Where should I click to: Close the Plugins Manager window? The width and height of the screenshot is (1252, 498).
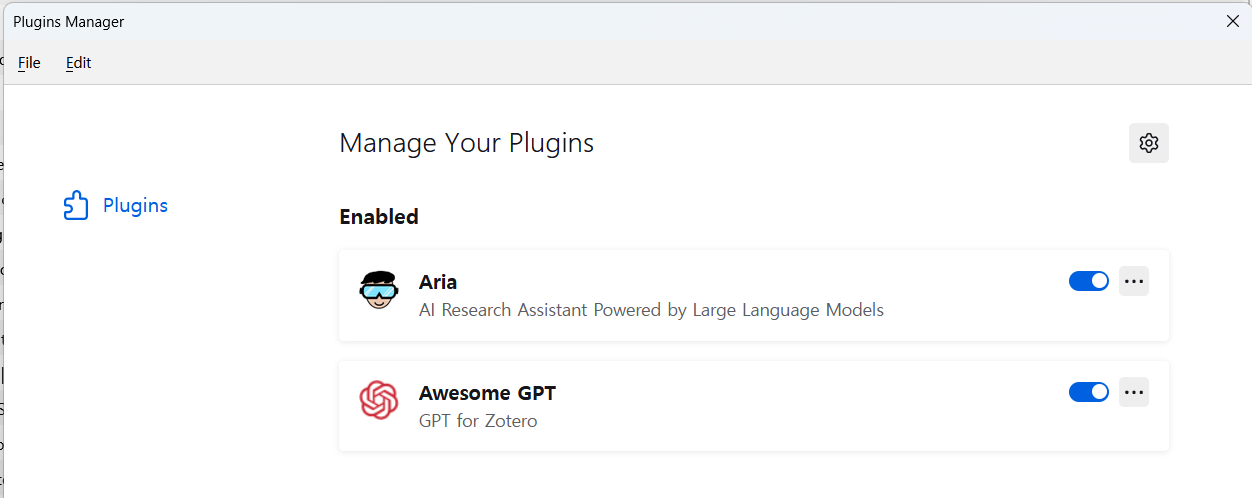(x=1233, y=21)
